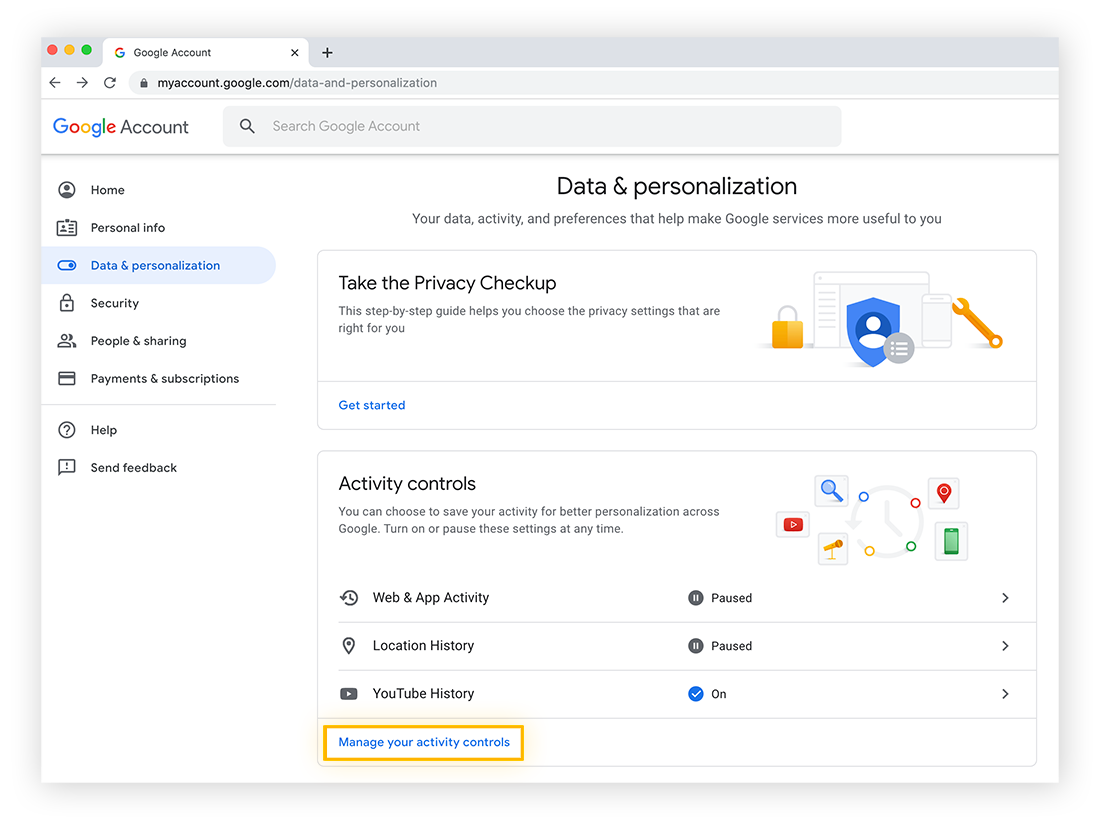Click the search magnifying glass icon

tap(247, 126)
